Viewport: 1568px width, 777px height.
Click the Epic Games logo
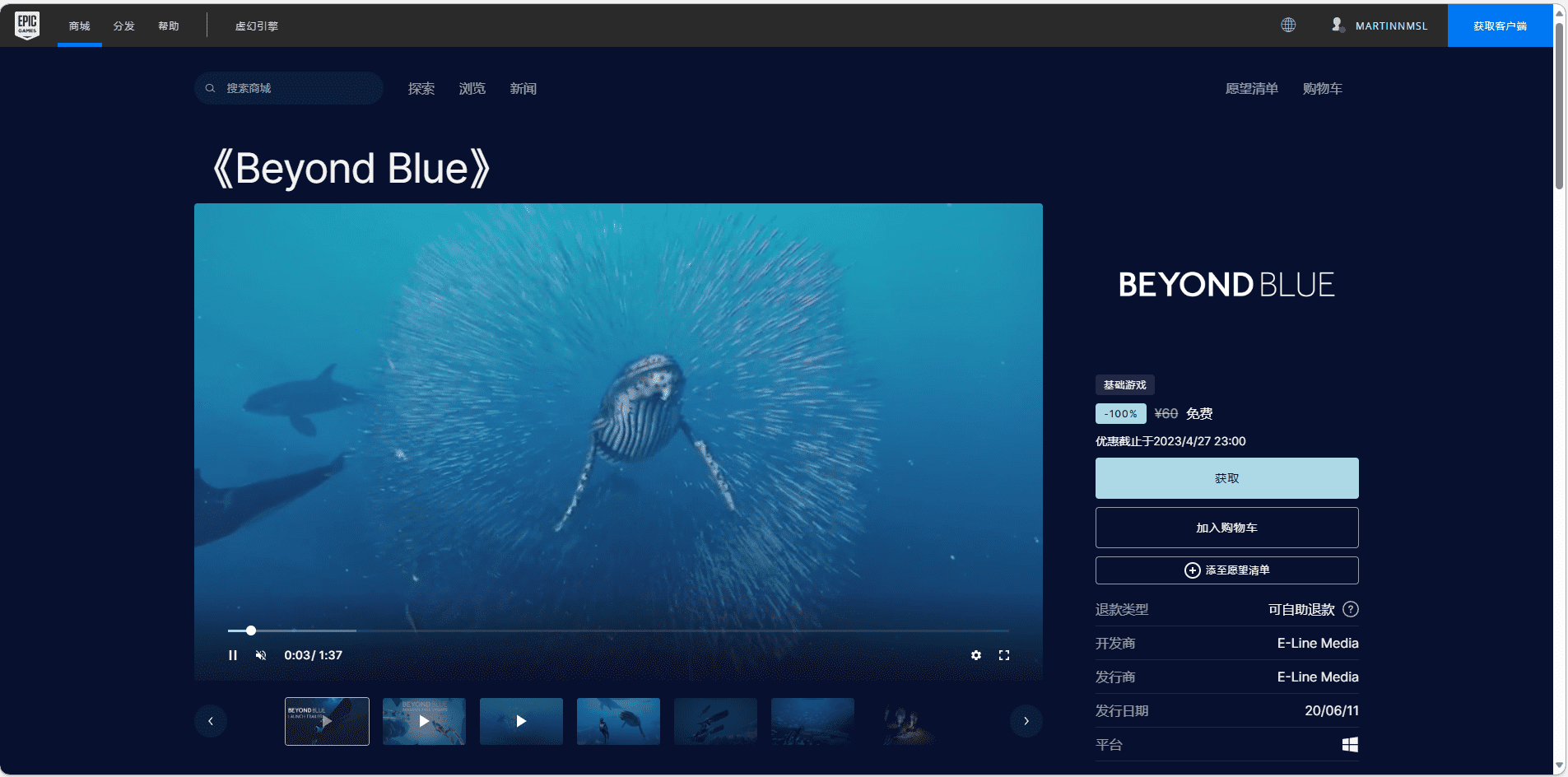(27, 26)
